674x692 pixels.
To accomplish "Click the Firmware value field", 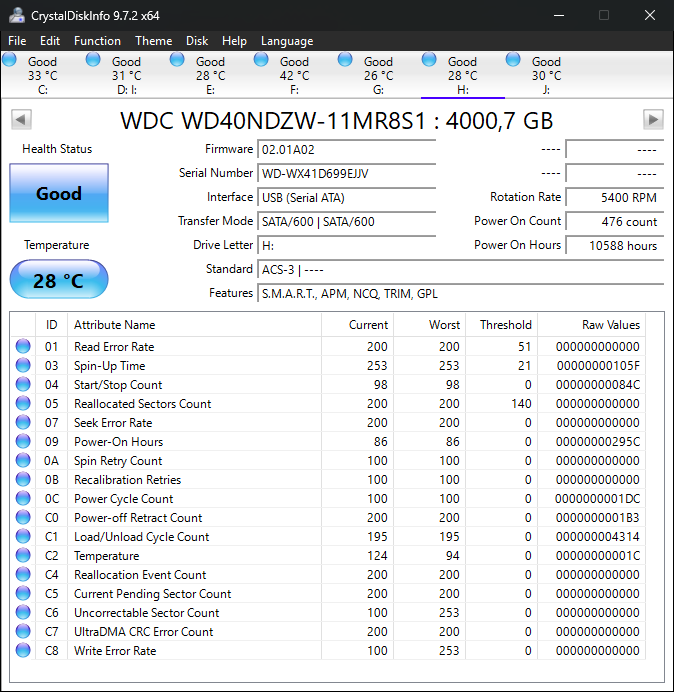I will (x=346, y=149).
